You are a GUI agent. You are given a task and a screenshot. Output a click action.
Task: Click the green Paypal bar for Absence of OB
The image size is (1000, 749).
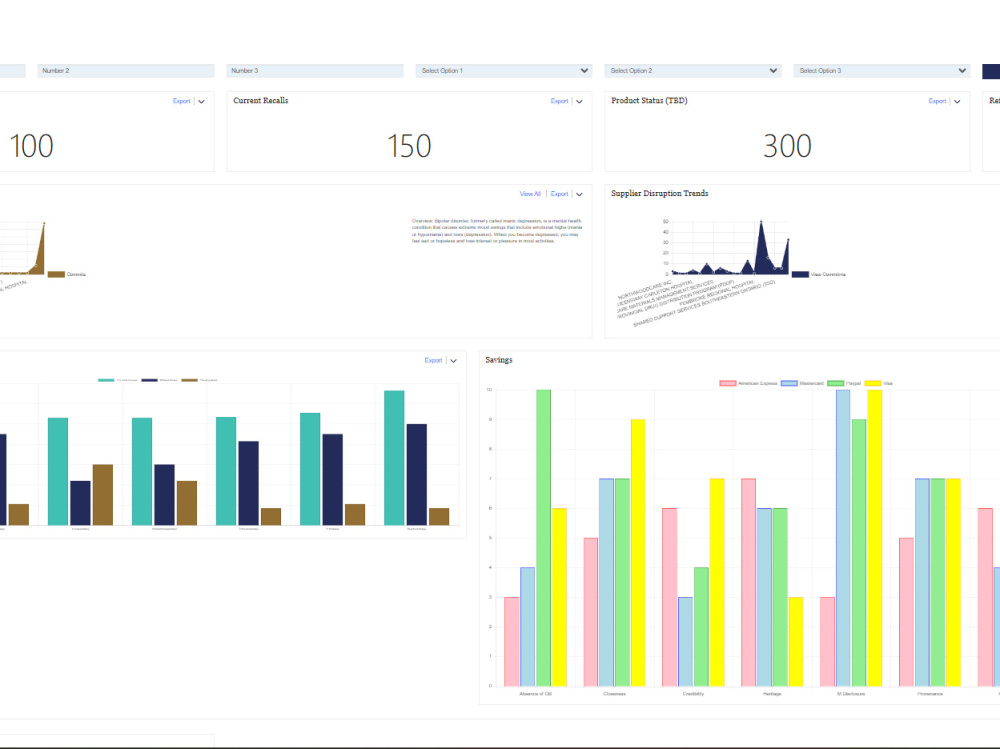(x=543, y=538)
